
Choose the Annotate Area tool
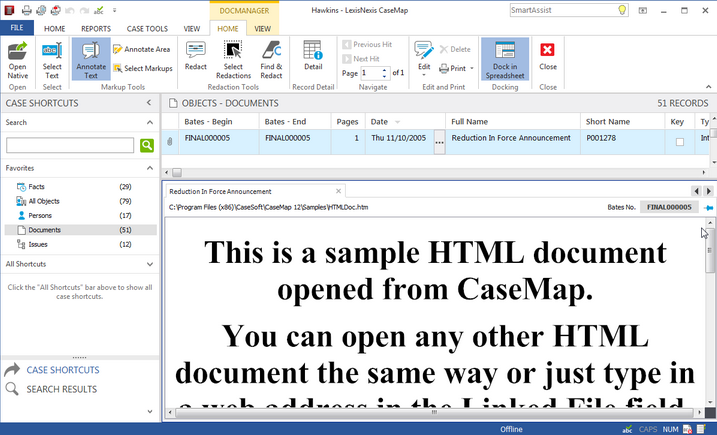pyautogui.click(x=141, y=49)
